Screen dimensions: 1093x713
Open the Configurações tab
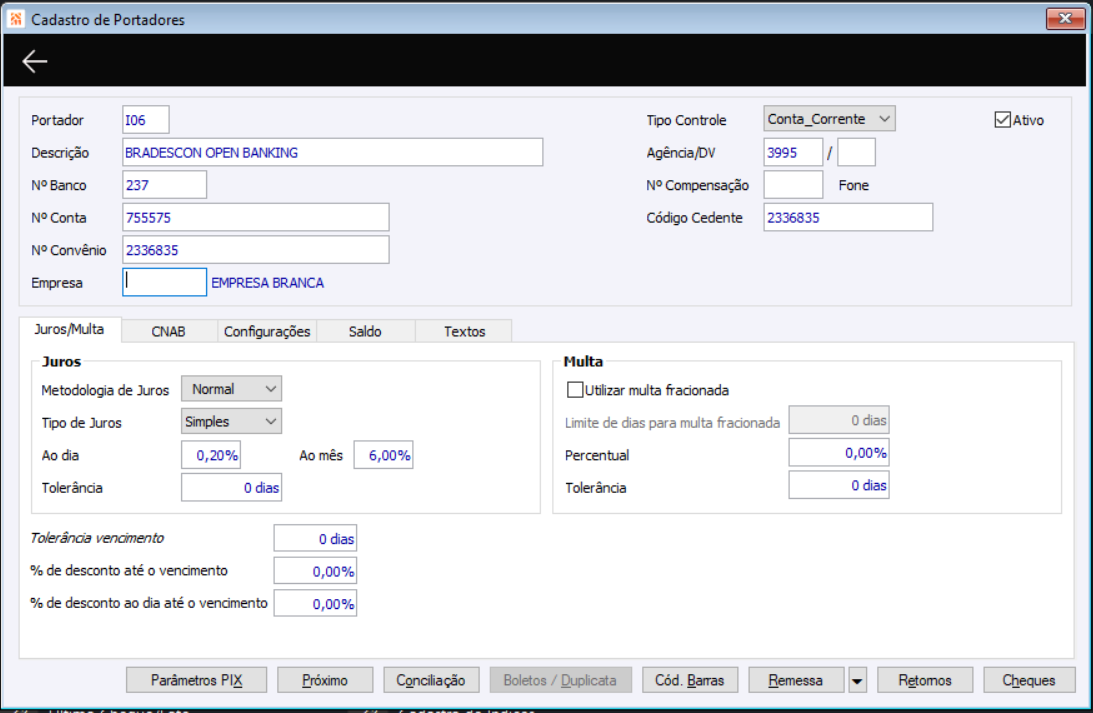pos(267,331)
